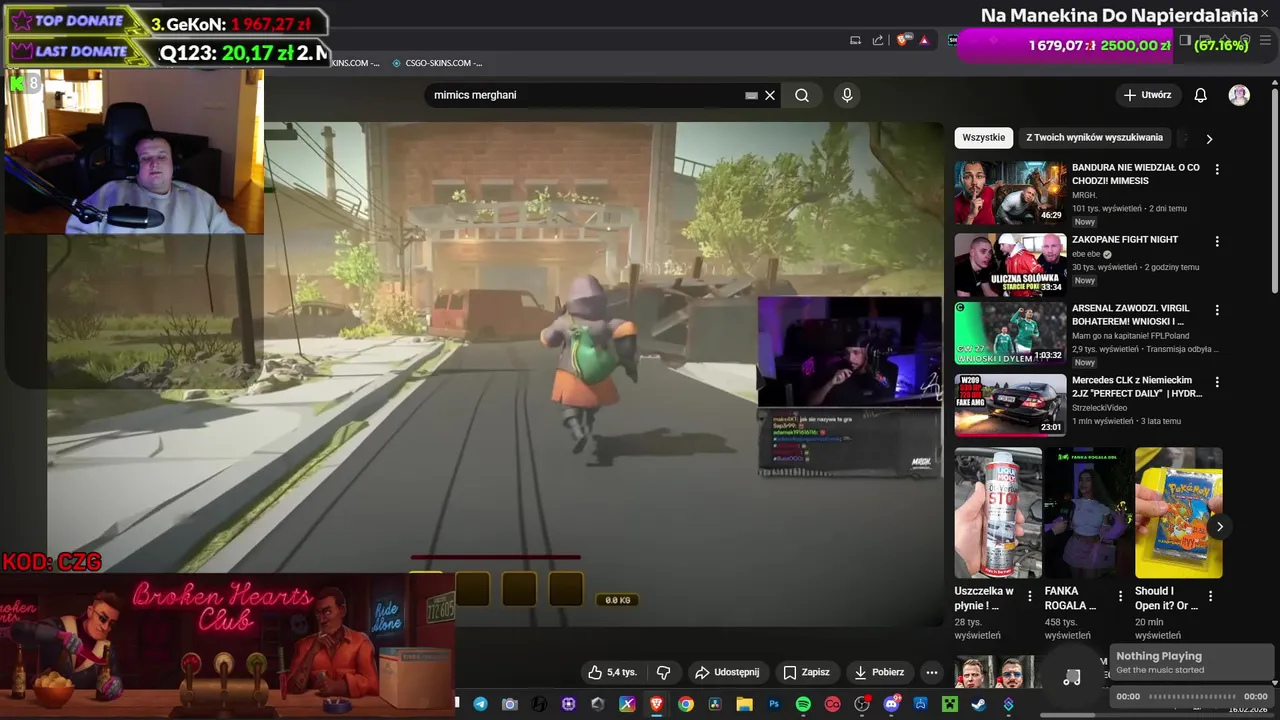Open more actions below the video
The height and width of the screenshot is (720, 1280).
932,672
